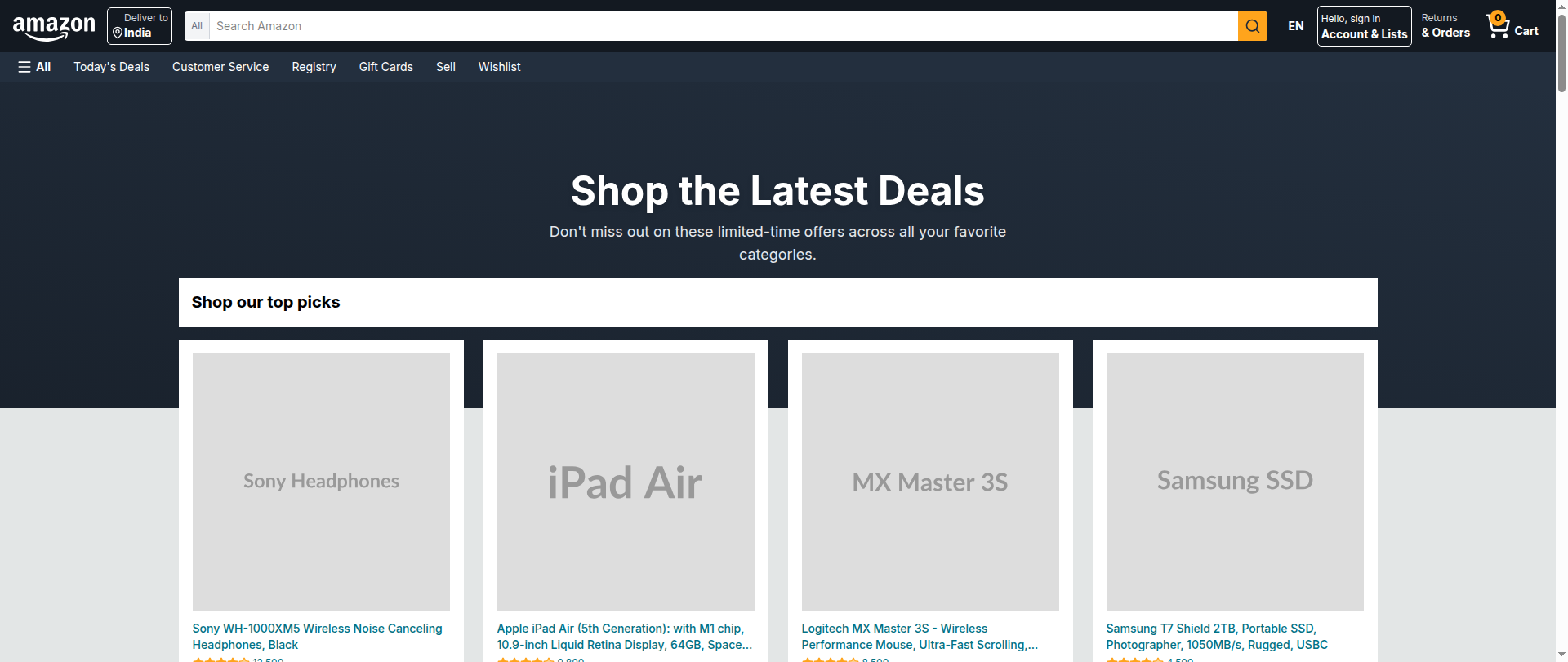Select Registry in navigation bar
The image size is (1568, 662).
[314, 67]
